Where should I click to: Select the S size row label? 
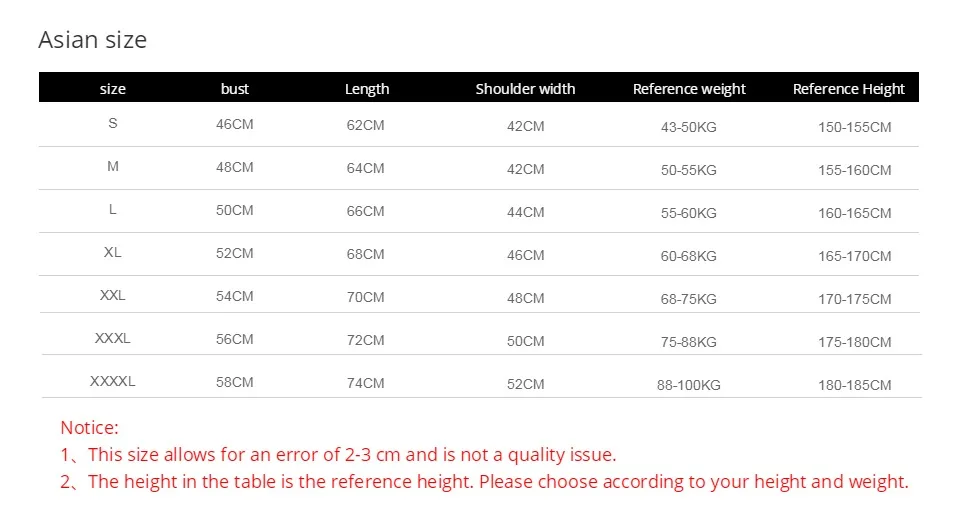pos(112,123)
